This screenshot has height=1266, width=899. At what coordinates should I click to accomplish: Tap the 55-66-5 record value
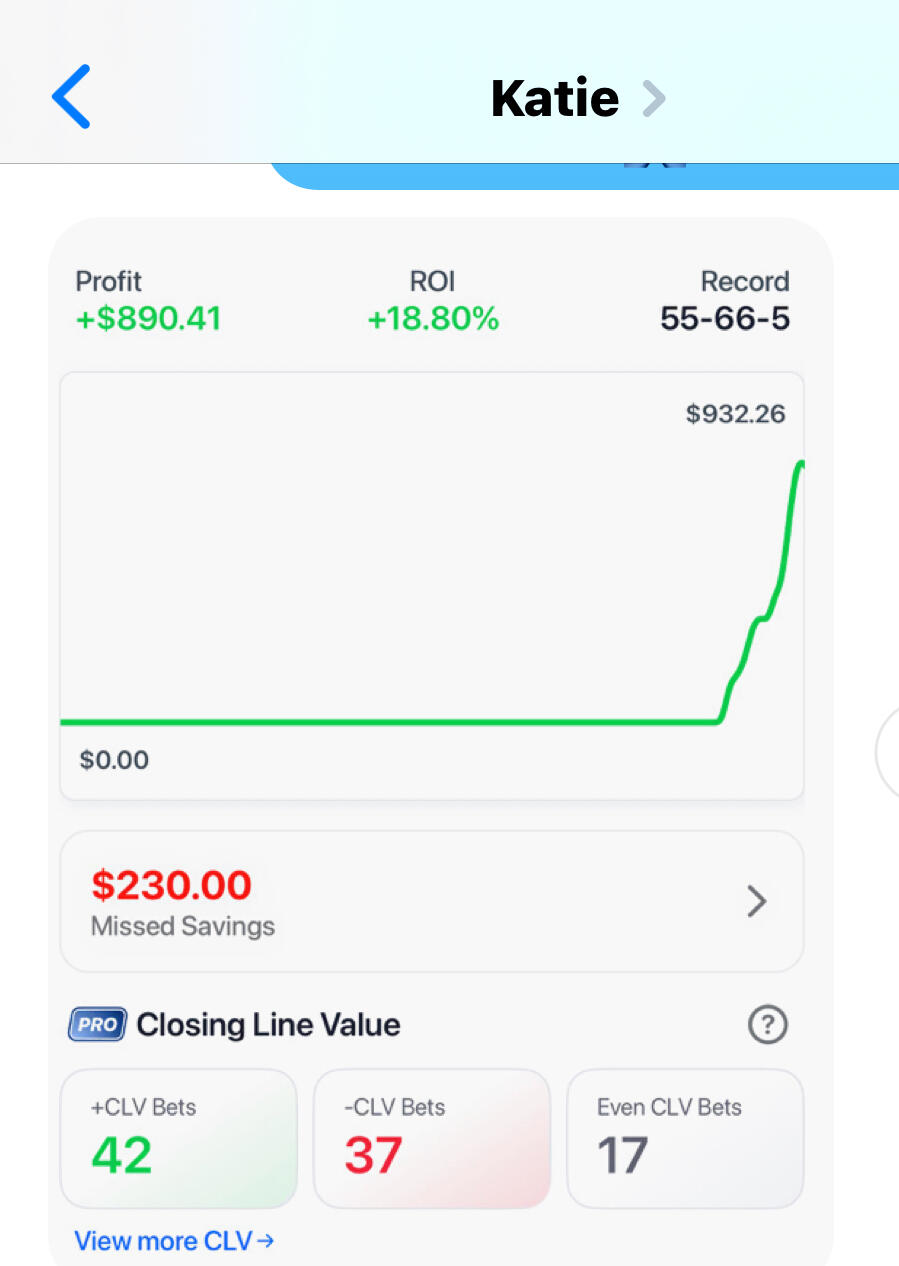tap(725, 319)
